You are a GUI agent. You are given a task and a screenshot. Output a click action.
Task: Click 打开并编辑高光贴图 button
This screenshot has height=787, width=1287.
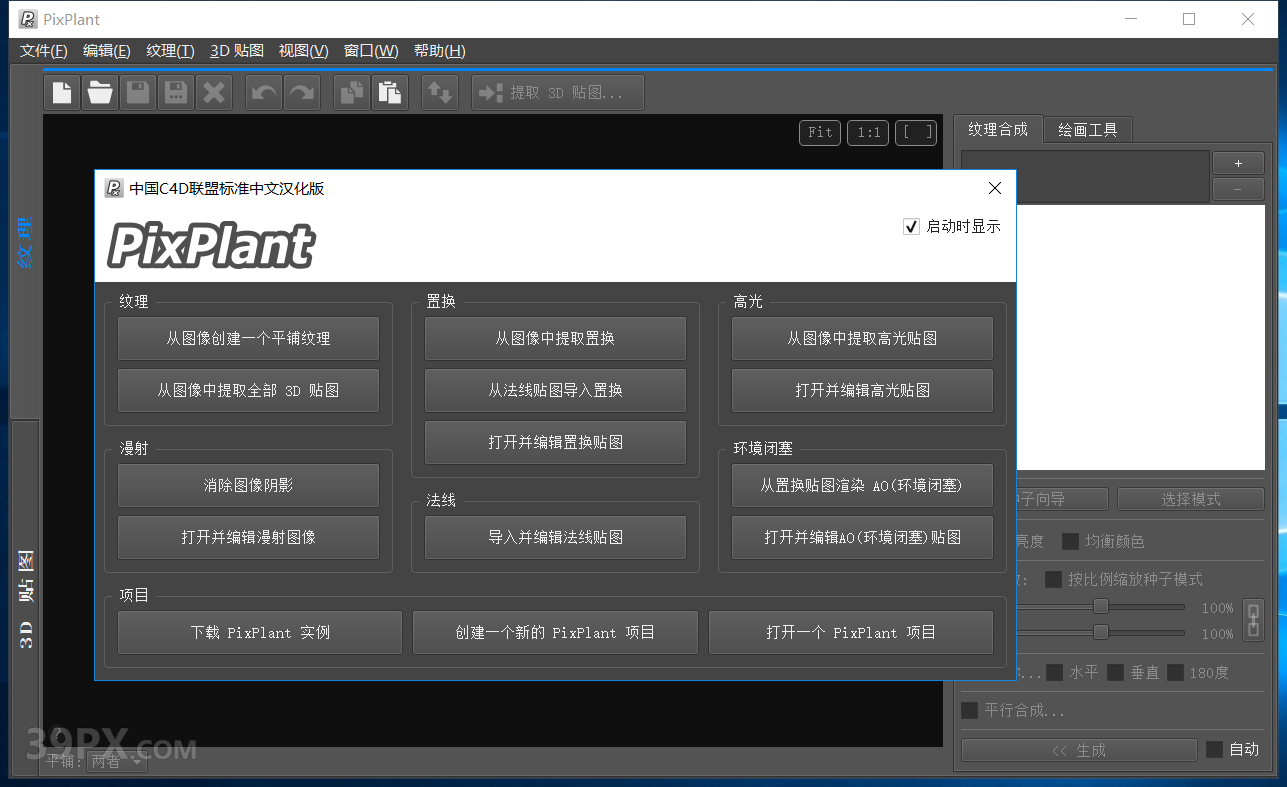tap(862, 391)
